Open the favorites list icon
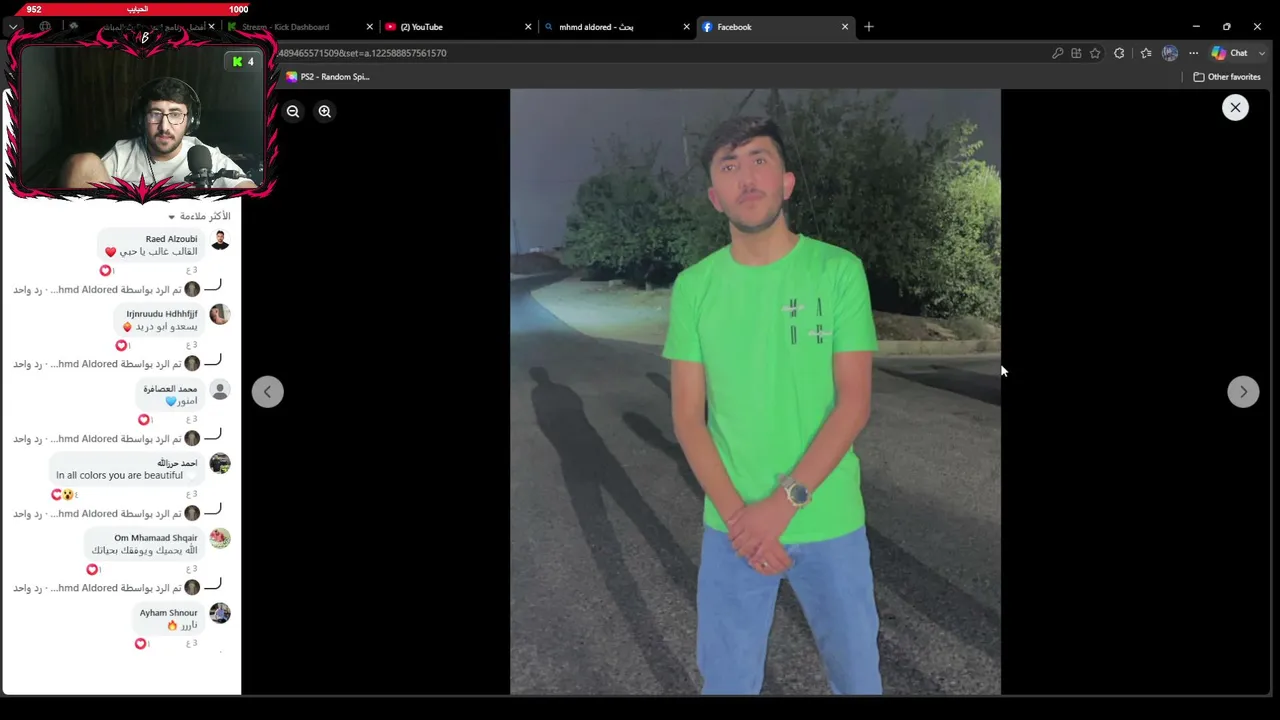The height and width of the screenshot is (720, 1280). click(1146, 53)
